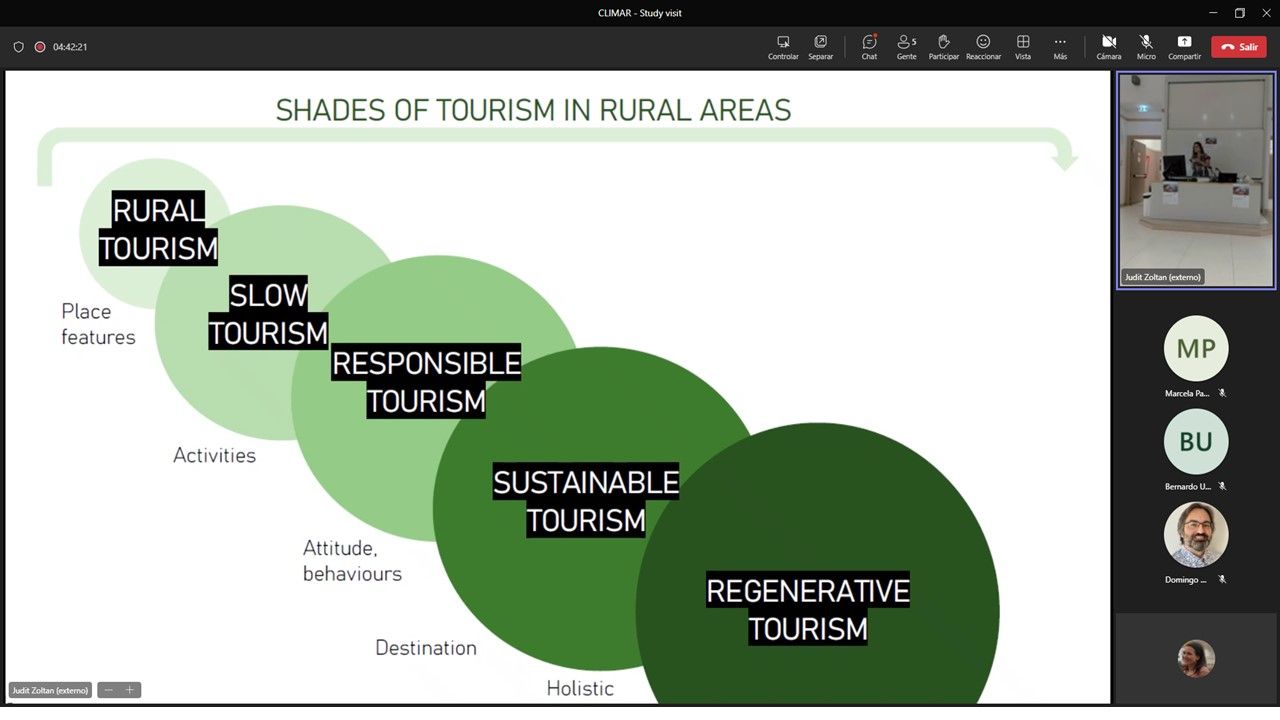1280x720 pixels.
Task: Zoom in on shared slide with plus
Action: click(129, 690)
